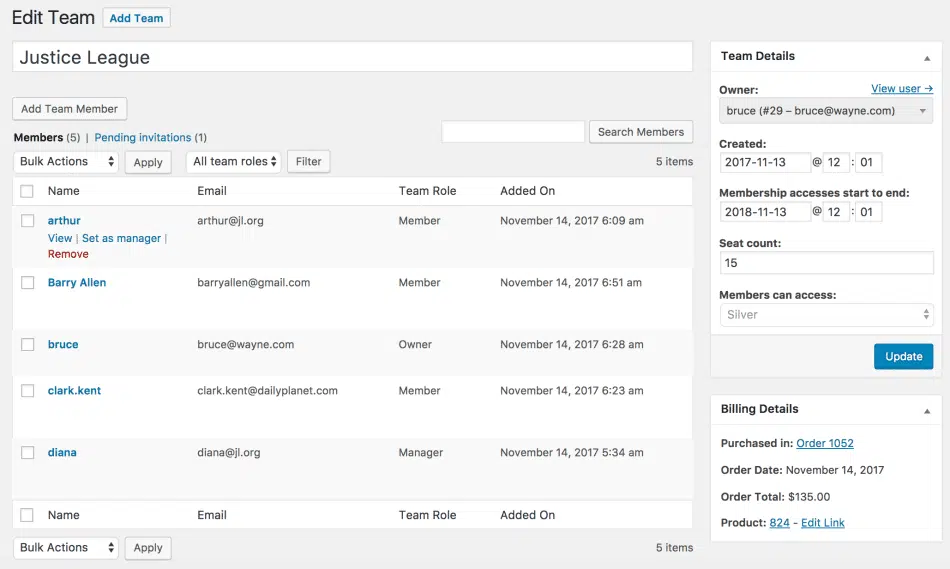Screen dimensions: 950x569
Task: Click the membership end date 2018-11-13 field
Action: 765,212
